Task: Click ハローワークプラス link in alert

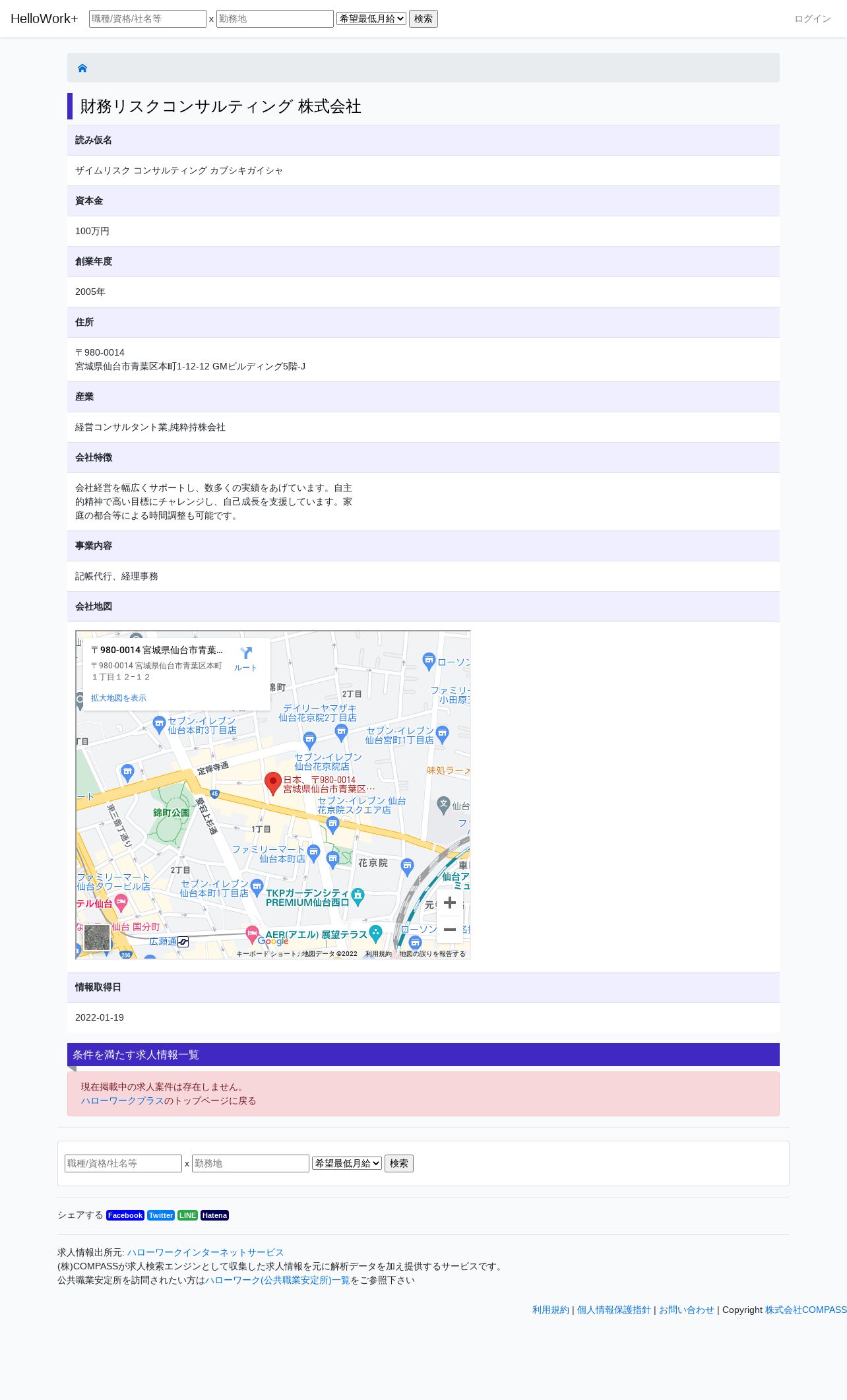Action: coord(123,1100)
